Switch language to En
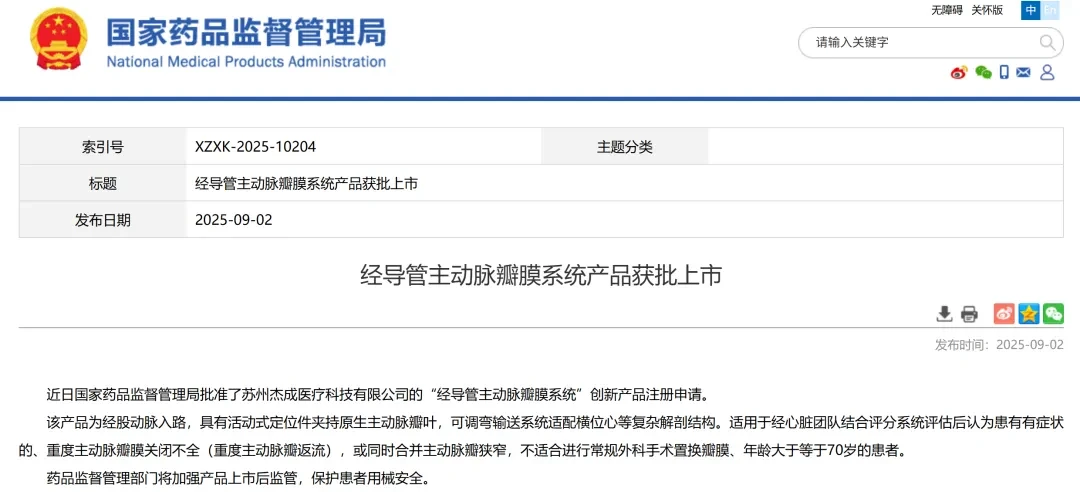This screenshot has width=1080, height=492. pos(1050,10)
